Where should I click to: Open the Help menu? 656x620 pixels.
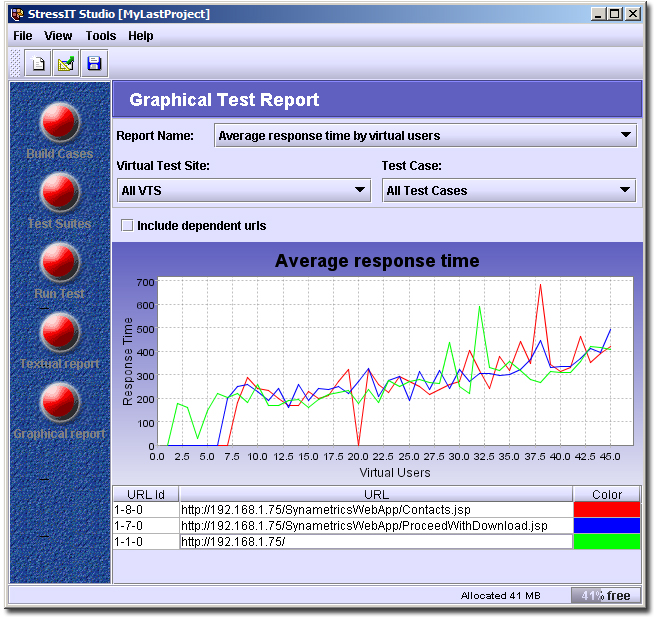coord(141,36)
